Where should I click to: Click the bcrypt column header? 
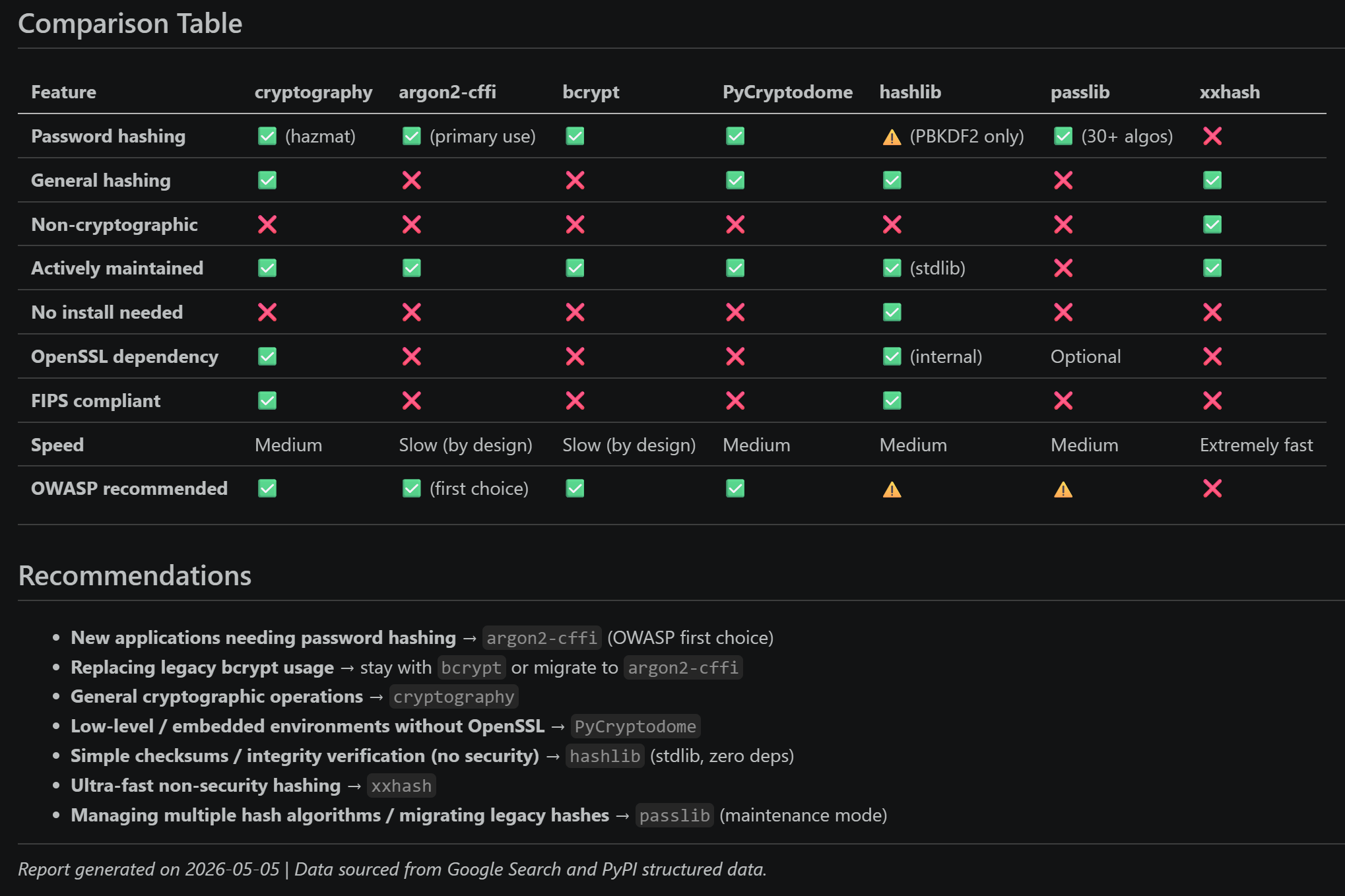pyautogui.click(x=591, y=92)
